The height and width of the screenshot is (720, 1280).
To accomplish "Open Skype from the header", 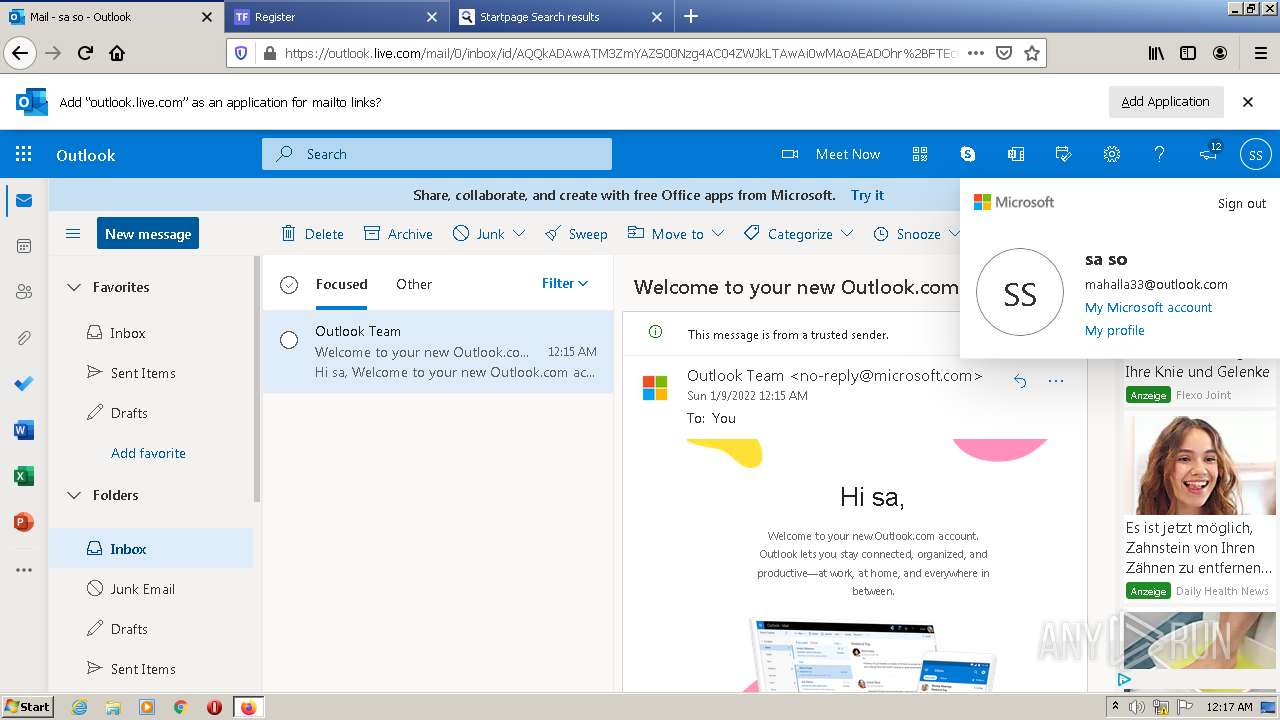I will [968, 154].
